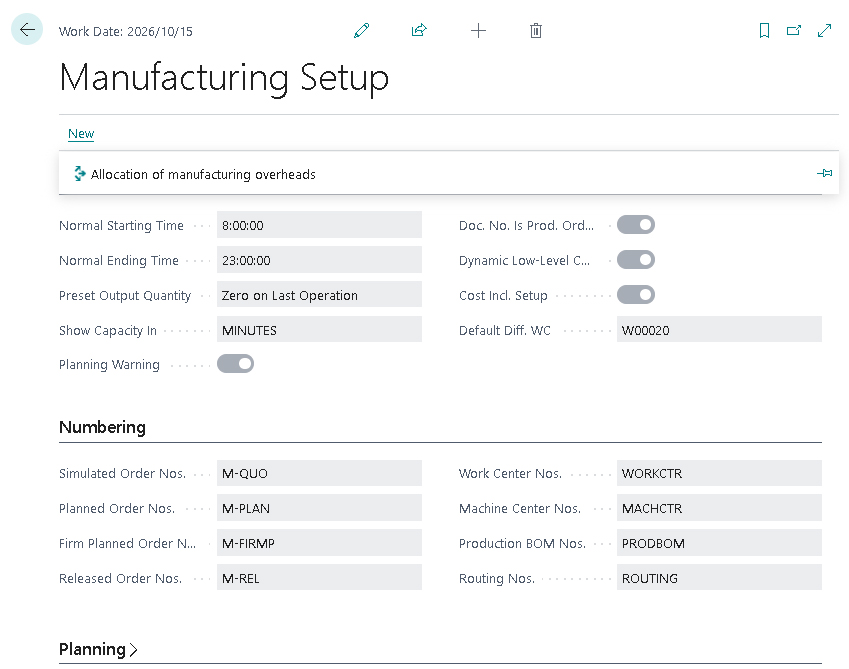
Task: Expand the Planning section
Action: click(x=98, y=649)
